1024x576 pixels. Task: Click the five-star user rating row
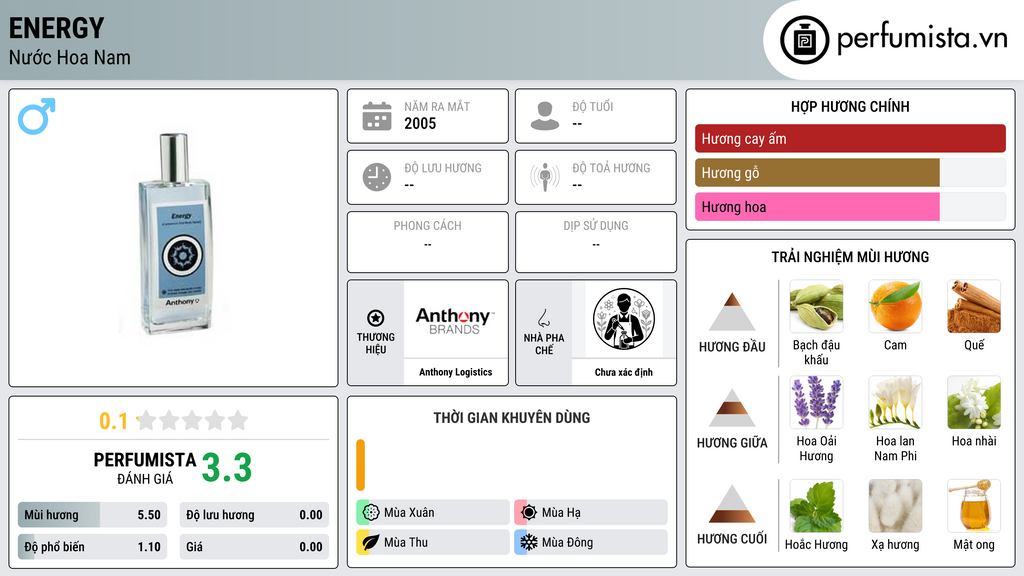coord(192,420)
